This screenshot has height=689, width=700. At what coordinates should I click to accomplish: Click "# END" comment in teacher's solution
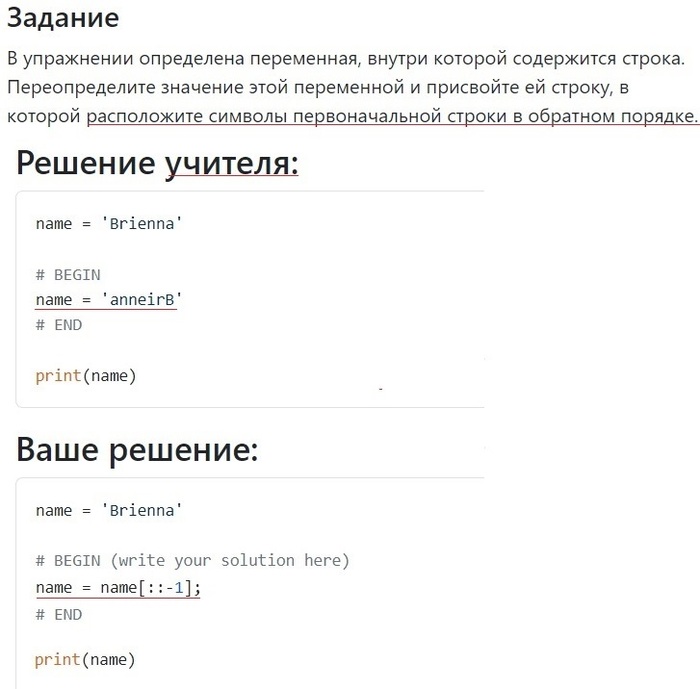pos(59,325)
